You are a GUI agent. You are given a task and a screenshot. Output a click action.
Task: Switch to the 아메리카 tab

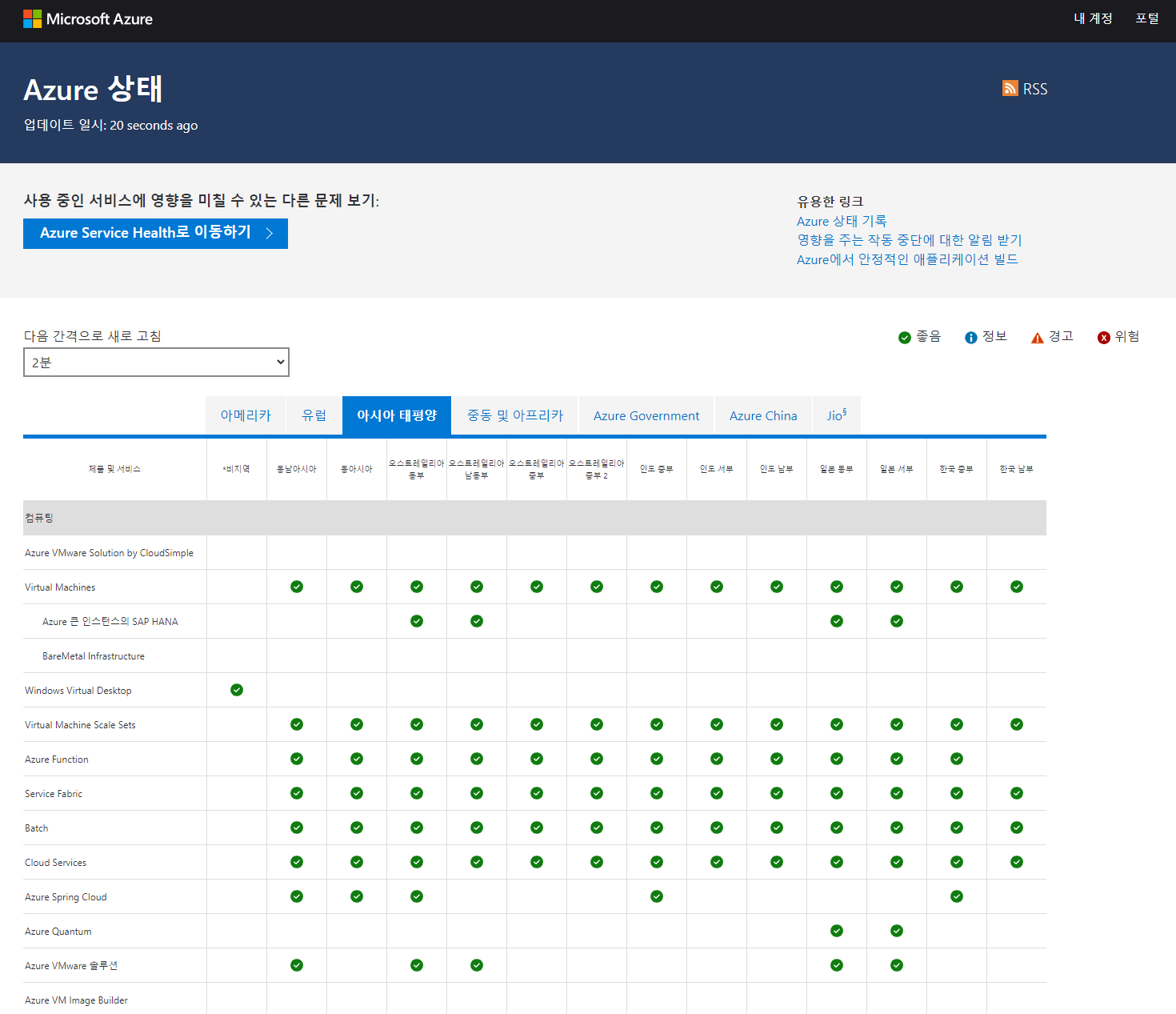[246, 415]
